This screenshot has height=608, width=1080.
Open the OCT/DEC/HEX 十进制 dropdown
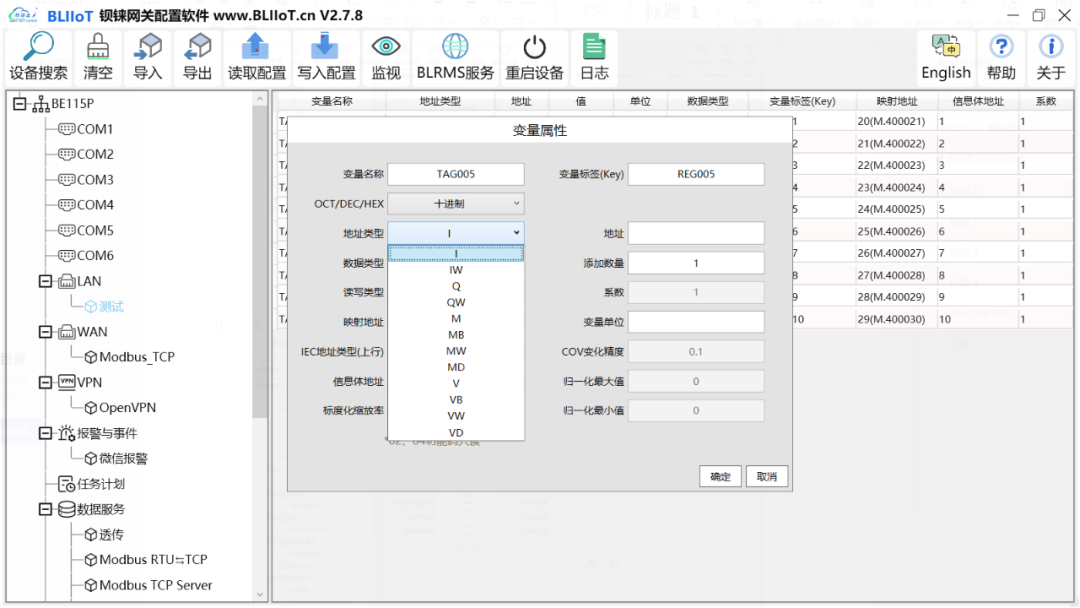(457, 203)
